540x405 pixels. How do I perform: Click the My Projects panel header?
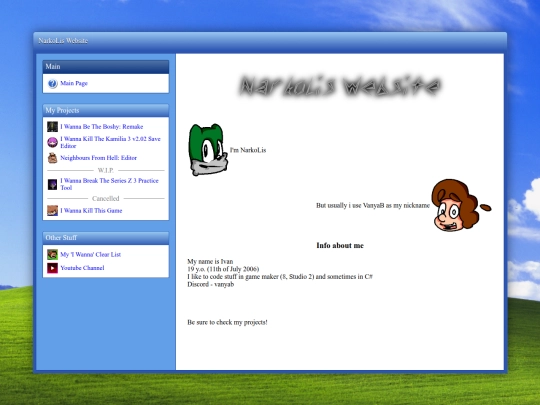pyautogui.click(x=106, y=111)
